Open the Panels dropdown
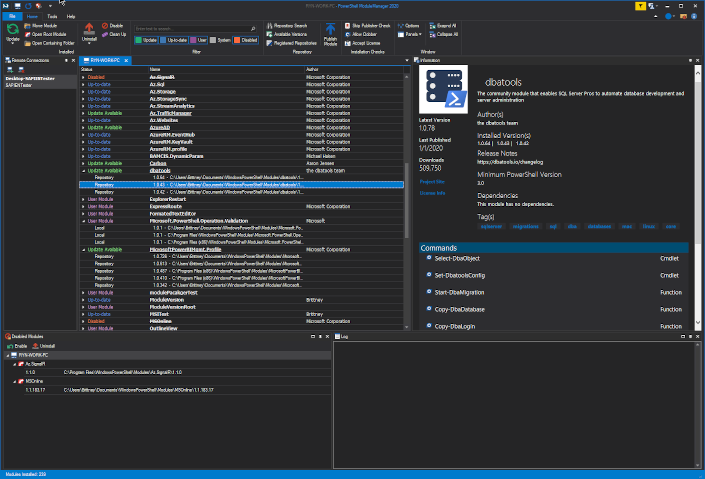 (410, 34)
